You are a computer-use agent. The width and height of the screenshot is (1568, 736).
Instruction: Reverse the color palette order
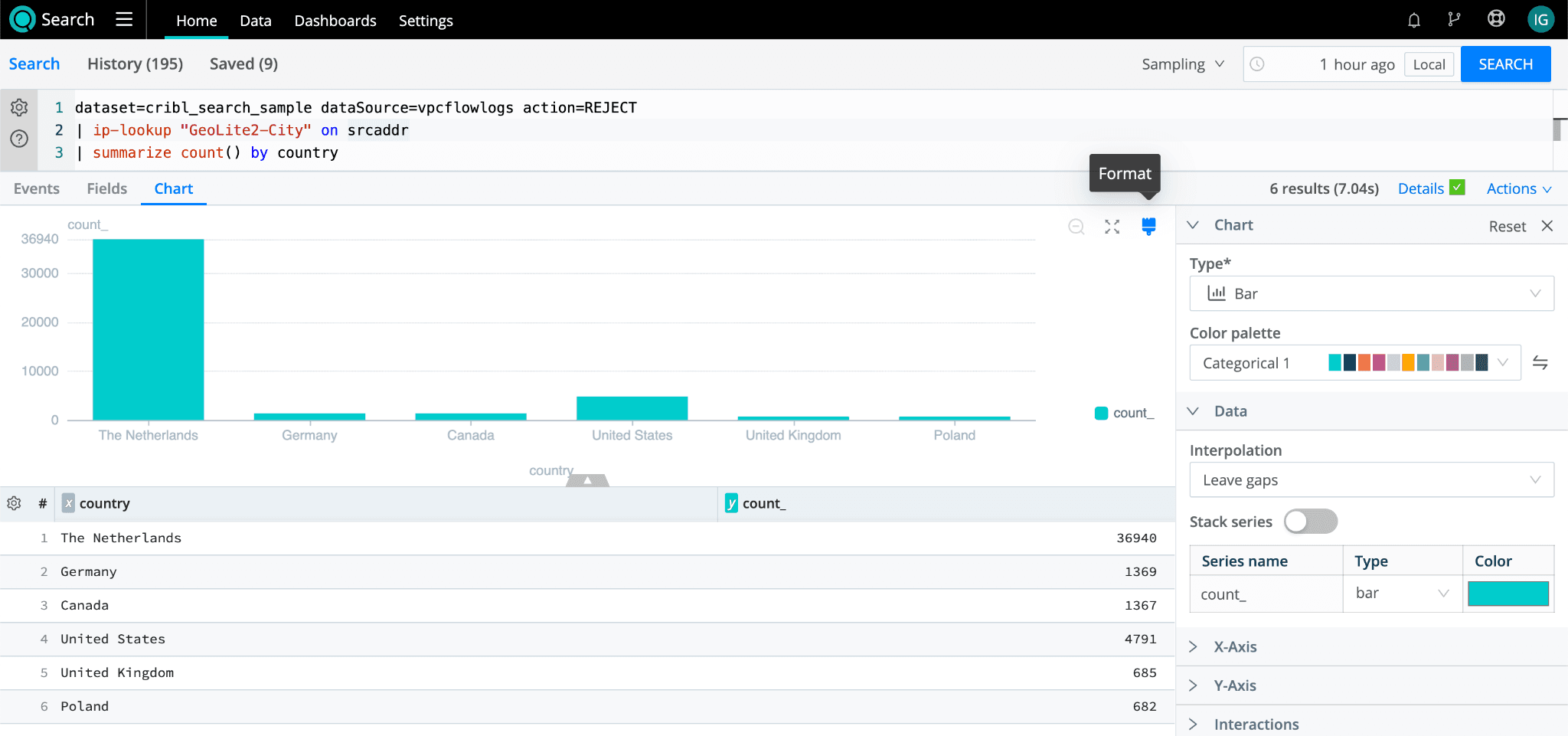(x=1540, y=363)
